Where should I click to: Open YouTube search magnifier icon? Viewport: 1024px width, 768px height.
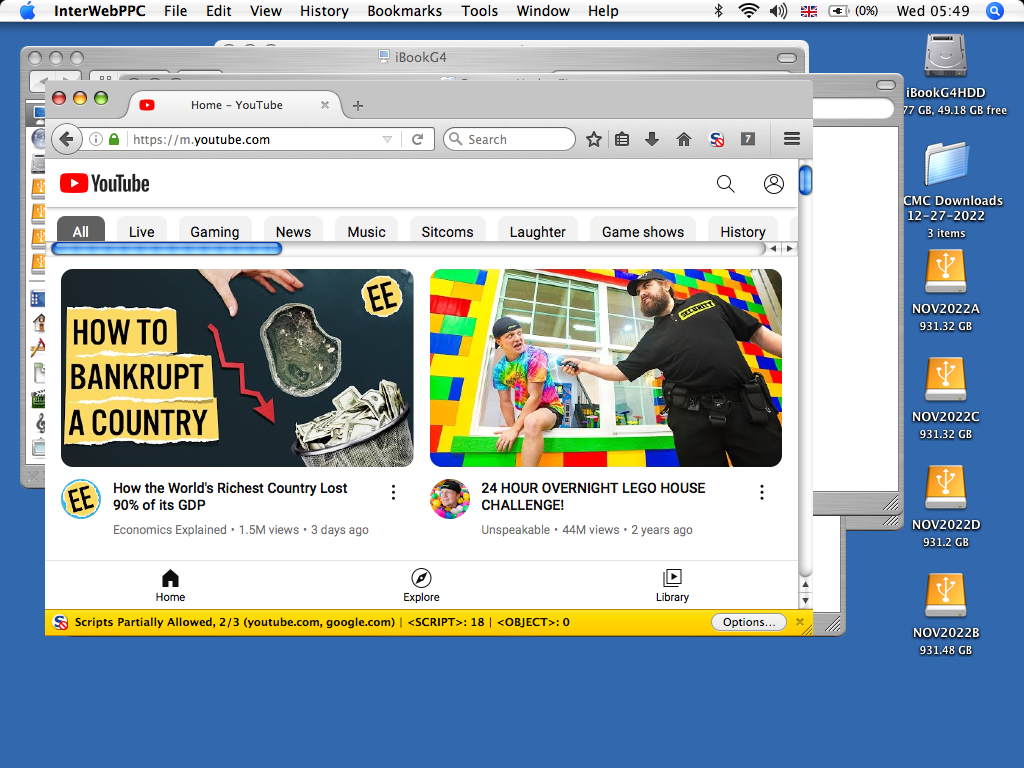pyautogui.click(x=726, y=184)
